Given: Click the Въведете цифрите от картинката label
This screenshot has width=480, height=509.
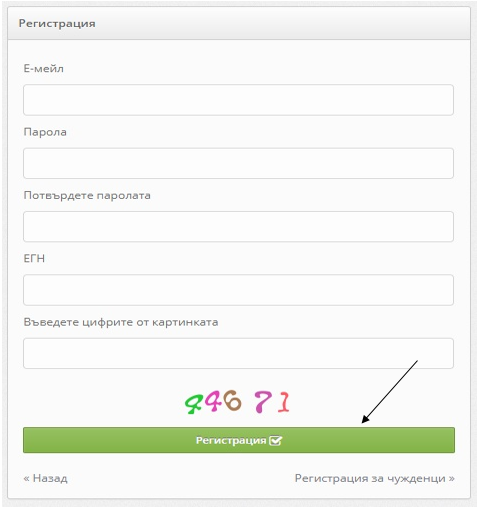Looking at the screenshot, I should [x=121, y=322].
